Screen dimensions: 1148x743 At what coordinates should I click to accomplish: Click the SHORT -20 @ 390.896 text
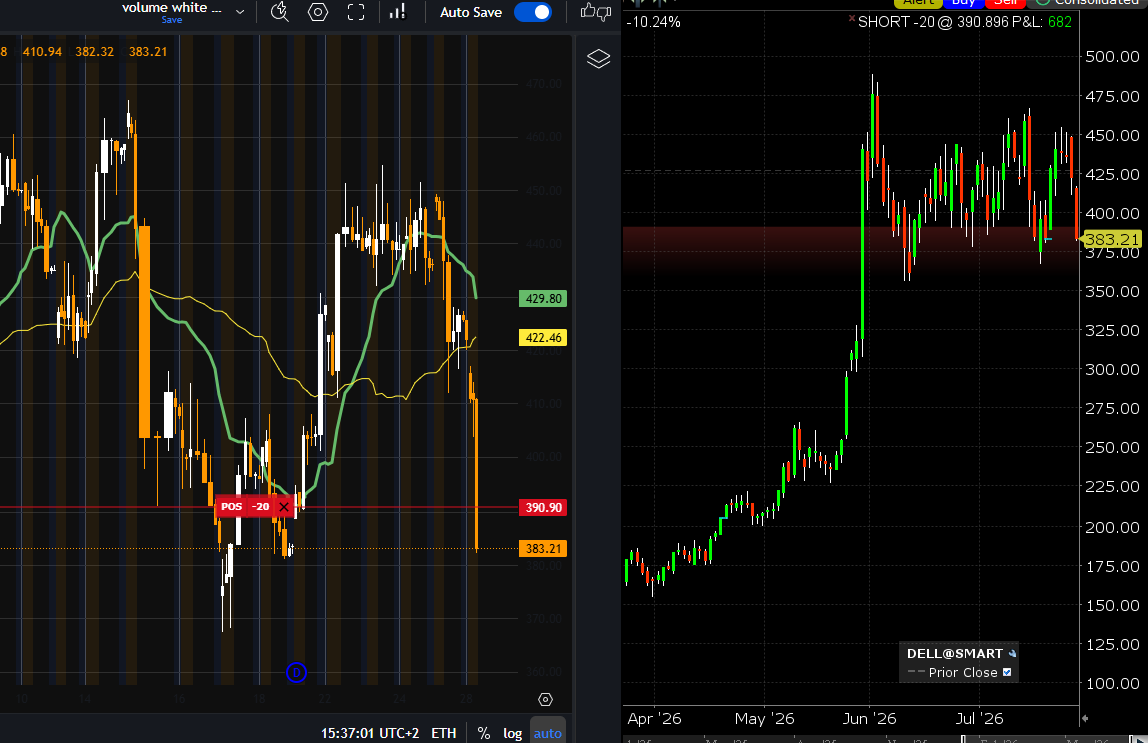click(933, 22)
